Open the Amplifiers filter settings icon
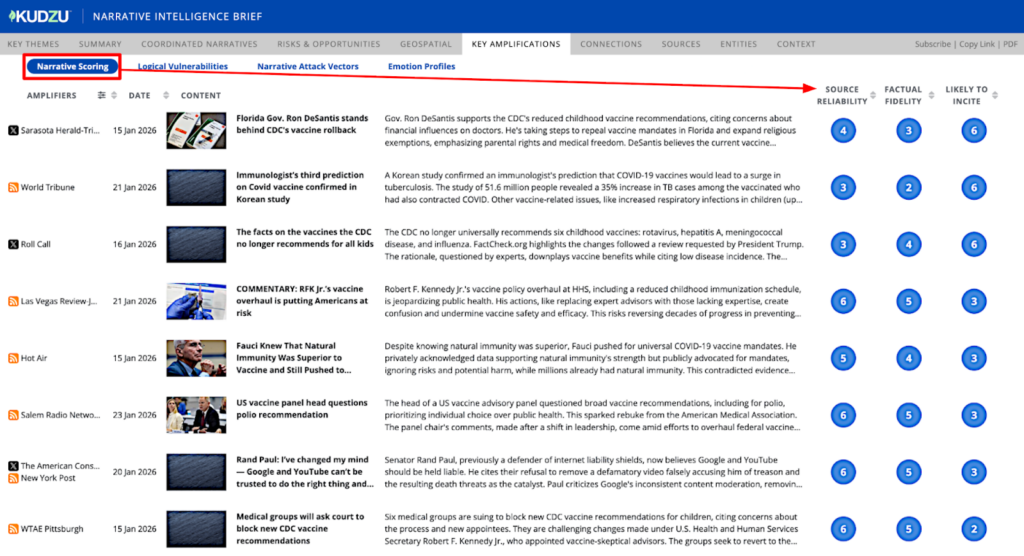The width and height of the screenshot is (1024, 556). pyautogui.click(x=101, y=96)
